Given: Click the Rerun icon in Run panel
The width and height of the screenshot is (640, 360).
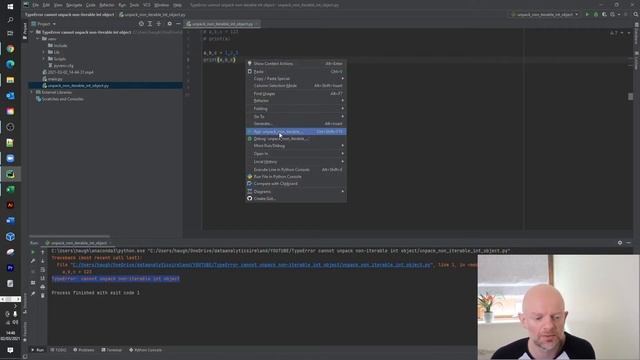Looking at the screenshot, I should point(33,252).
